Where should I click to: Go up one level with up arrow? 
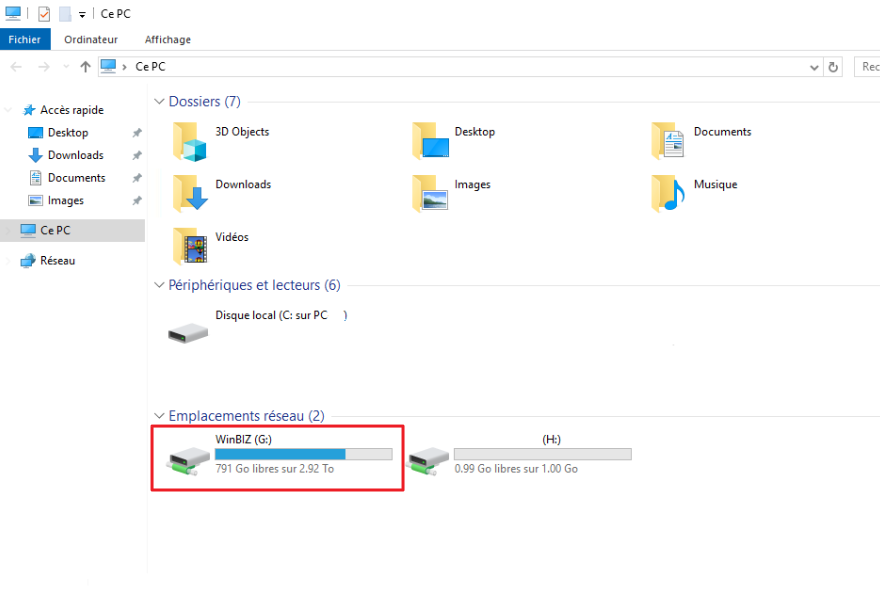pyautogui.click(x=85, y=67)
